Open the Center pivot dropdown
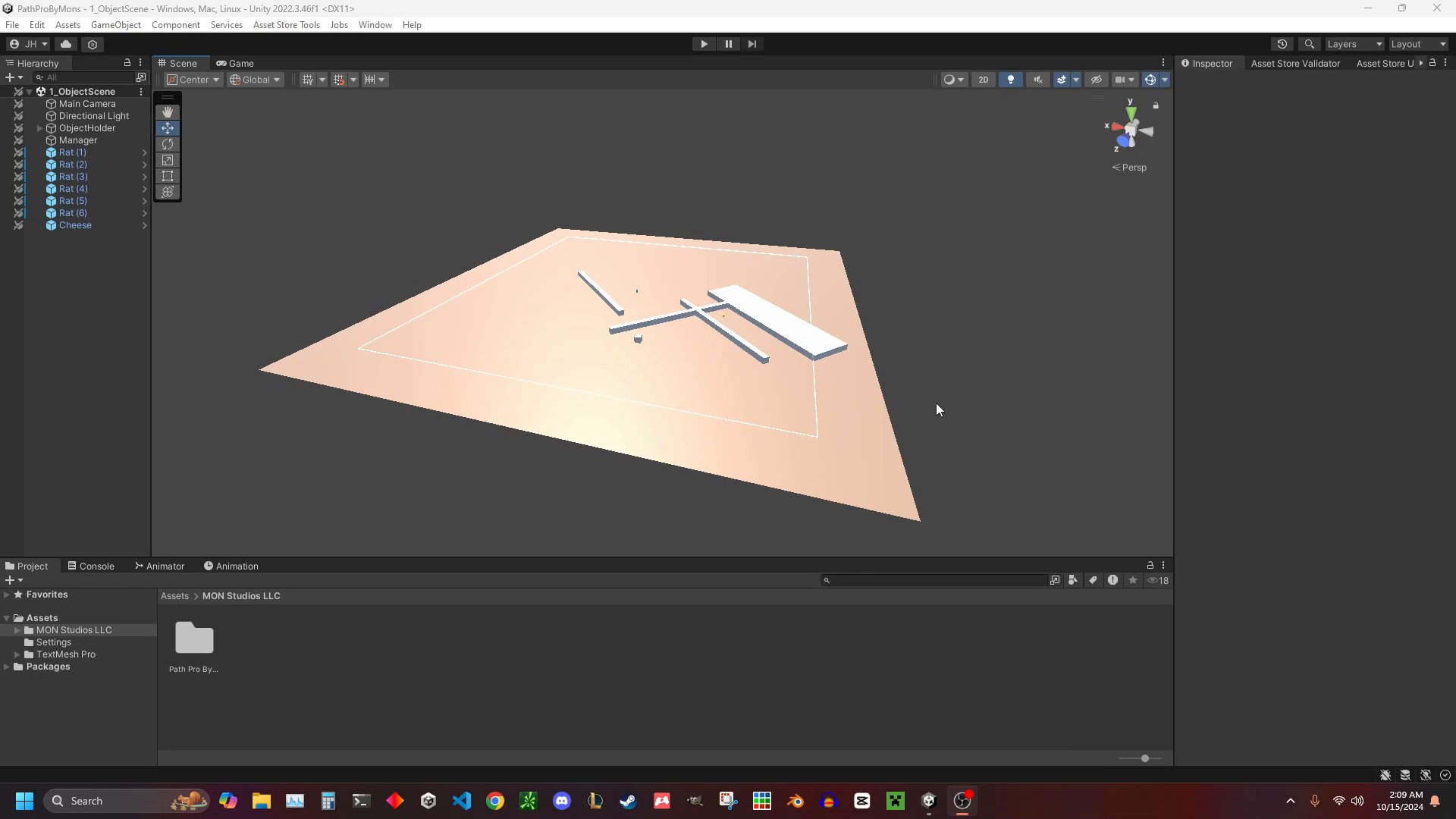1456x819 pixels. point(193,80)
